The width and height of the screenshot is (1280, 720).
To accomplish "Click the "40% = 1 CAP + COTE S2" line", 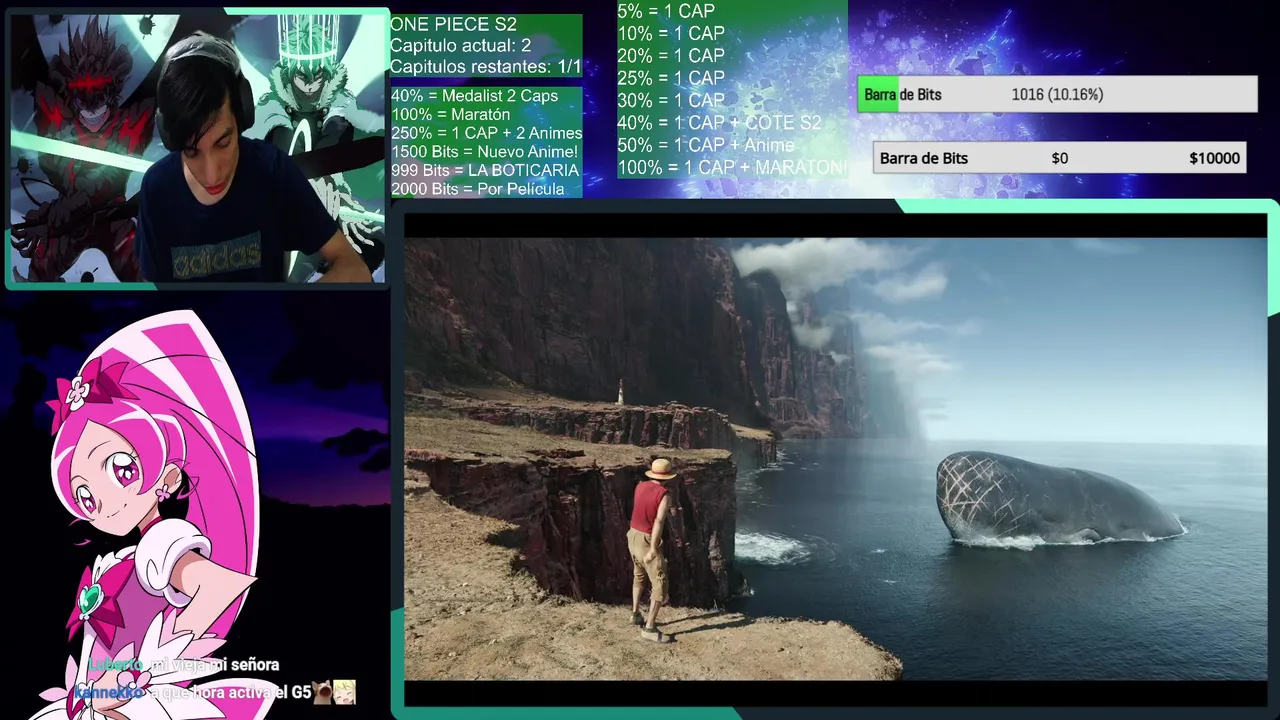I will coord(719,123).
